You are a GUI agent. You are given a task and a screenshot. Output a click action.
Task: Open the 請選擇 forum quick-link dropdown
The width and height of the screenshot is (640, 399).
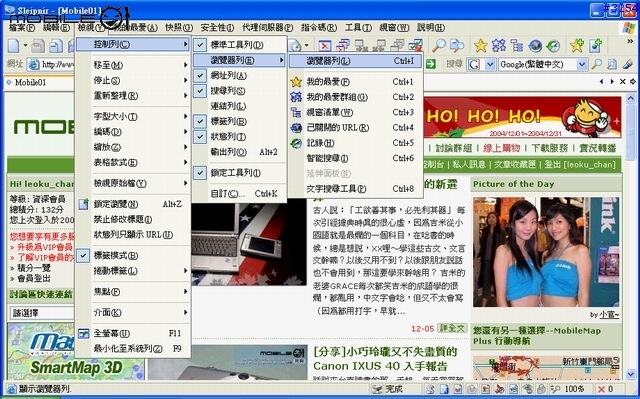click(x=41, y=313)
